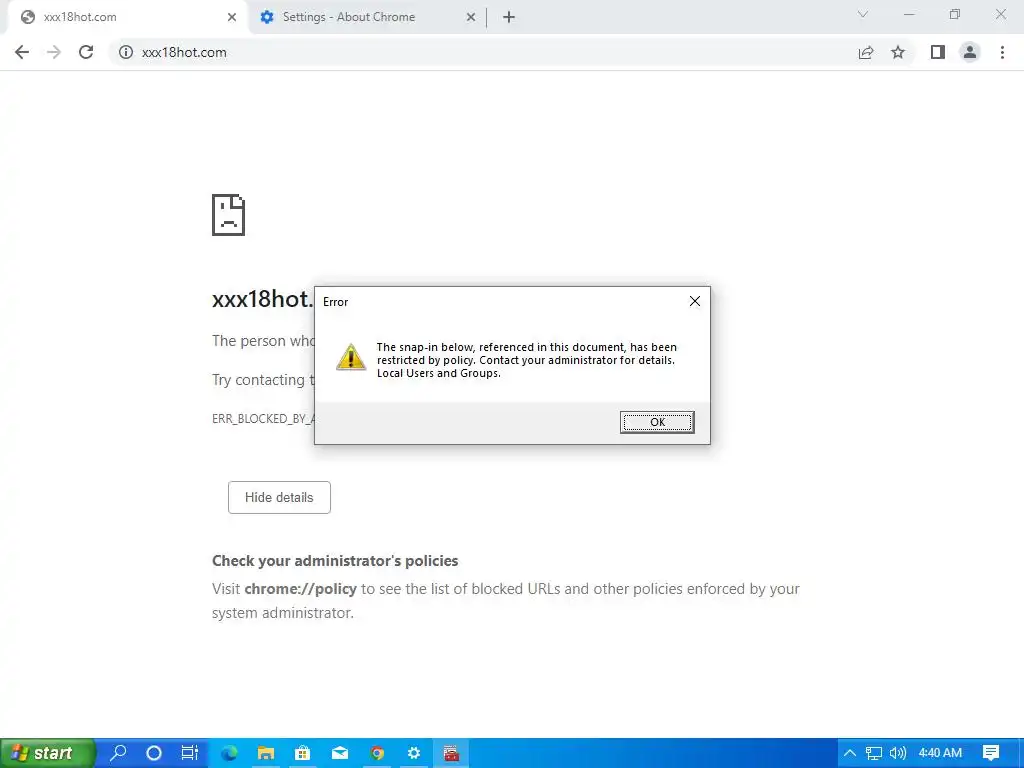Open the Chrome three-dot menu
Image resolution: width=1024 pixels, height=768 pixels.
pyautogui.click(x=1002, y=52)
